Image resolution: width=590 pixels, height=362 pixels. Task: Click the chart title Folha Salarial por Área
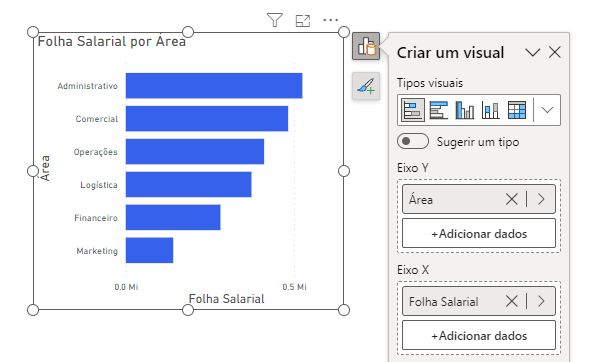(x=112, y=41)
